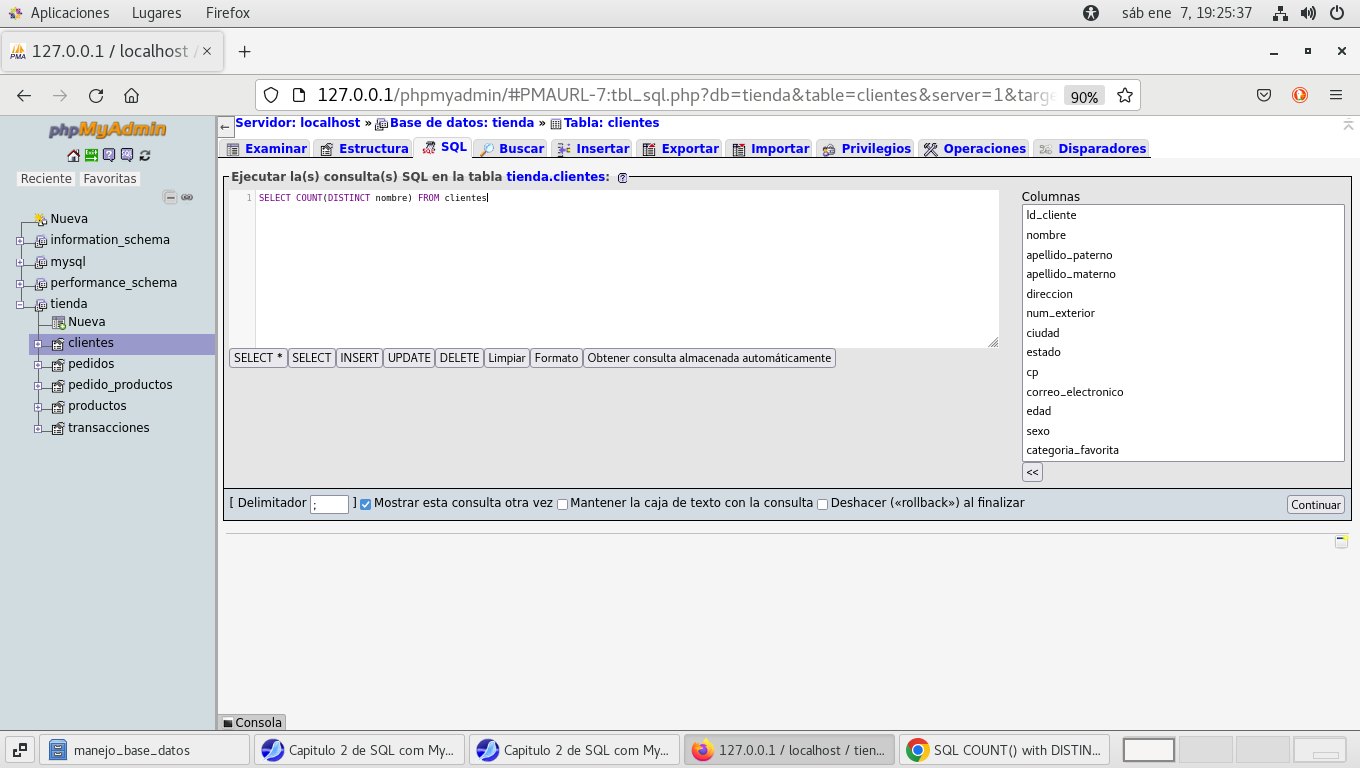
Task: Collapse the tienda database tree
Action: (x=20, y=304)
